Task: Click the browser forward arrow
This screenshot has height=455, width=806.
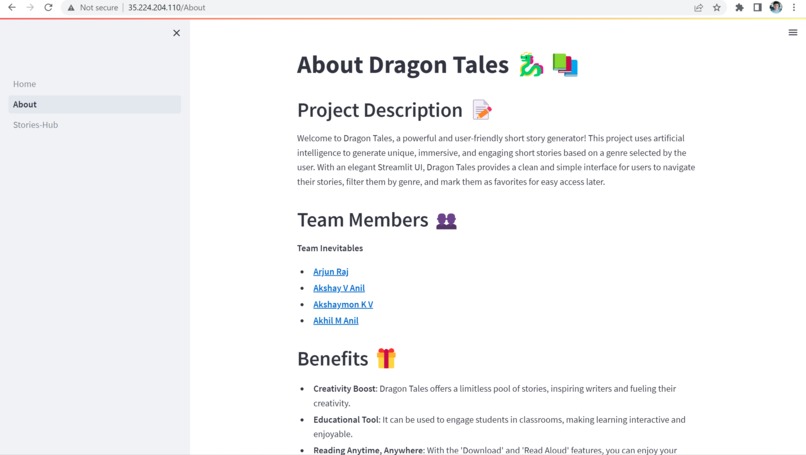Action: click(x=30, y=8)
